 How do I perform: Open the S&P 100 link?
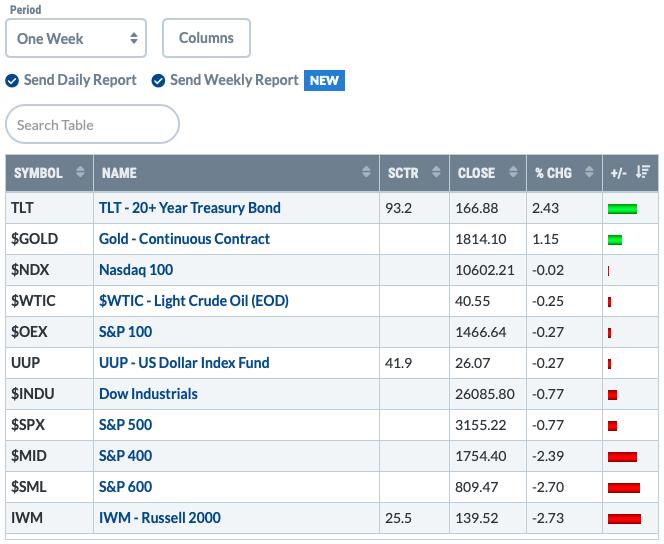coord(125,331)
